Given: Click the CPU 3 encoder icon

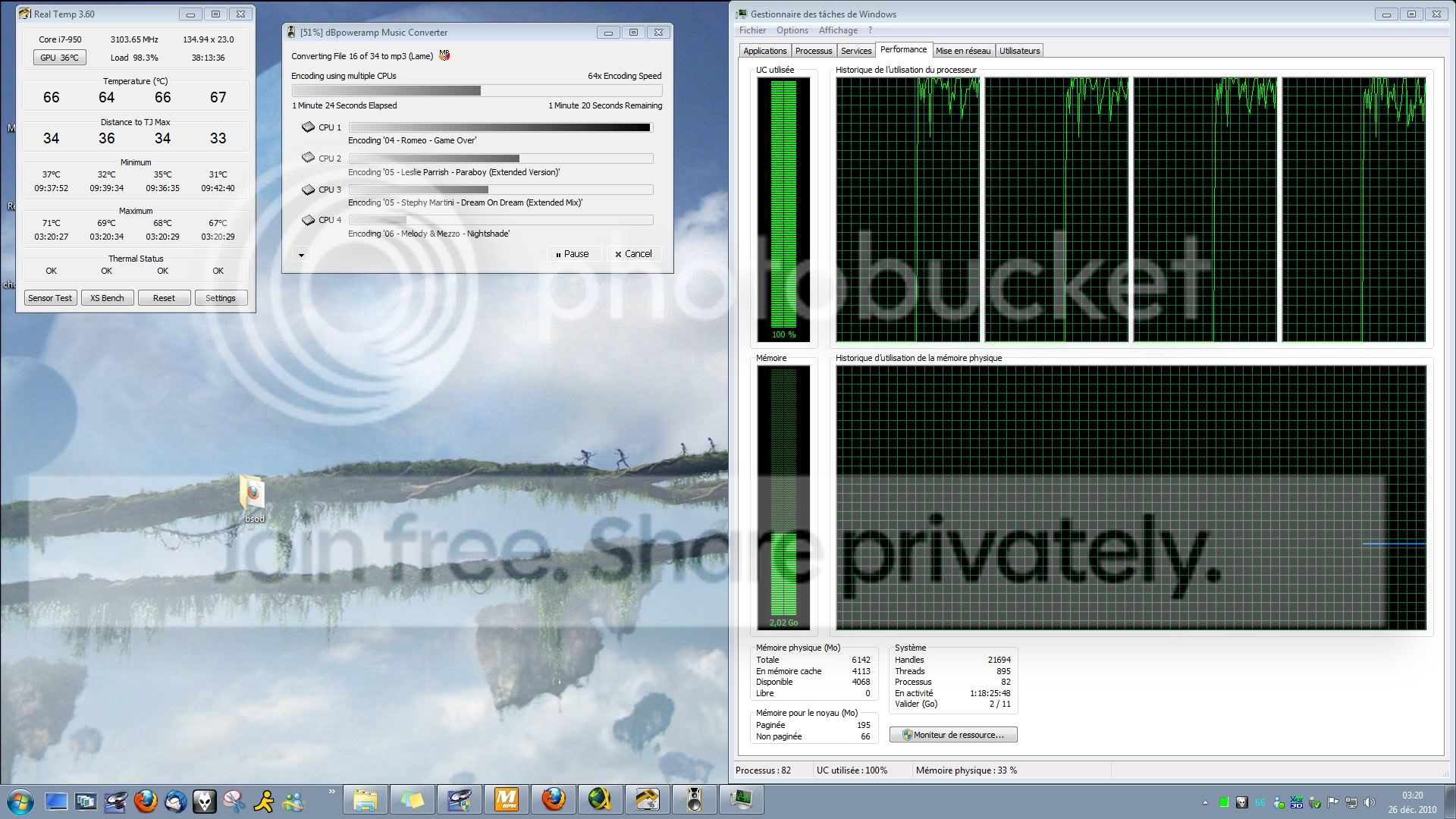Looking at the screenshot, I should tap(308, 189).
